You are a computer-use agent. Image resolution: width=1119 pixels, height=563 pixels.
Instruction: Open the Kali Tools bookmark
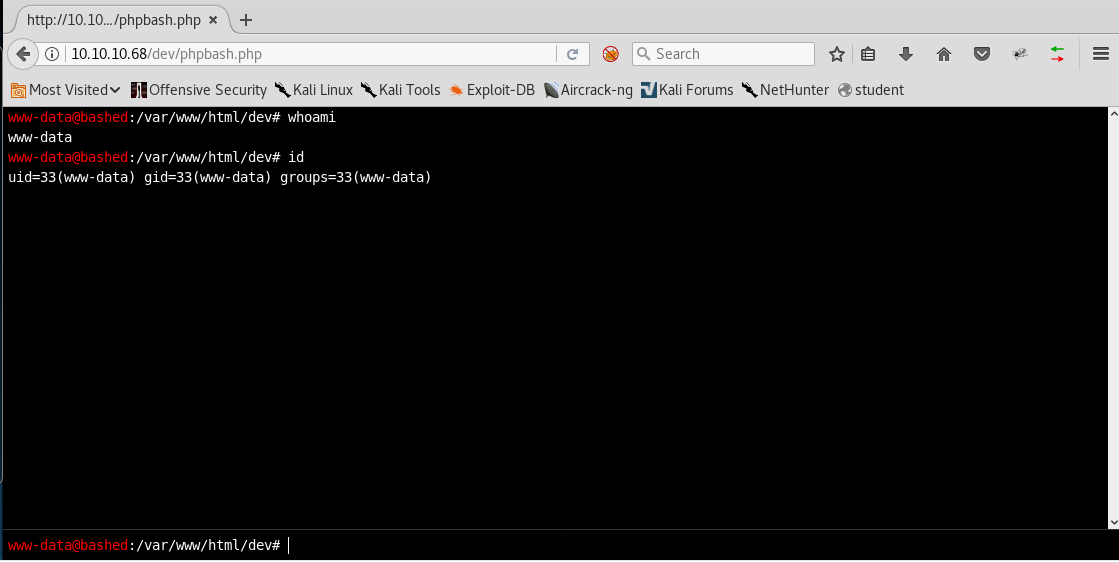[400, 90]
